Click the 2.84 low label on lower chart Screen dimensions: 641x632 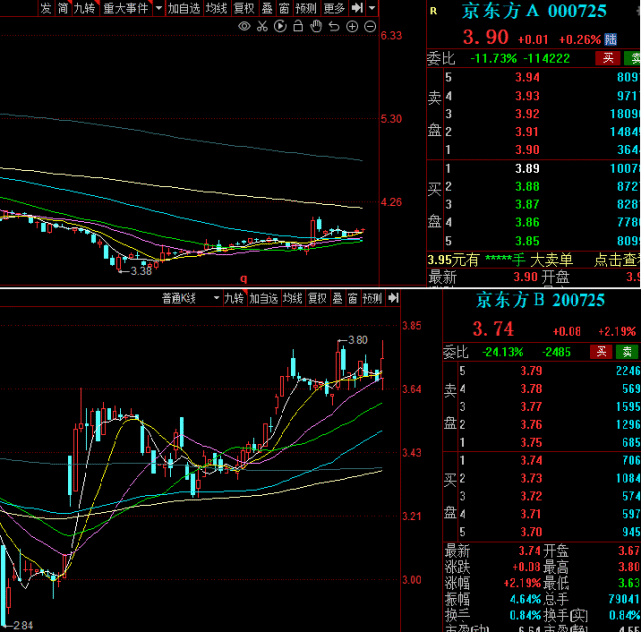23,625
